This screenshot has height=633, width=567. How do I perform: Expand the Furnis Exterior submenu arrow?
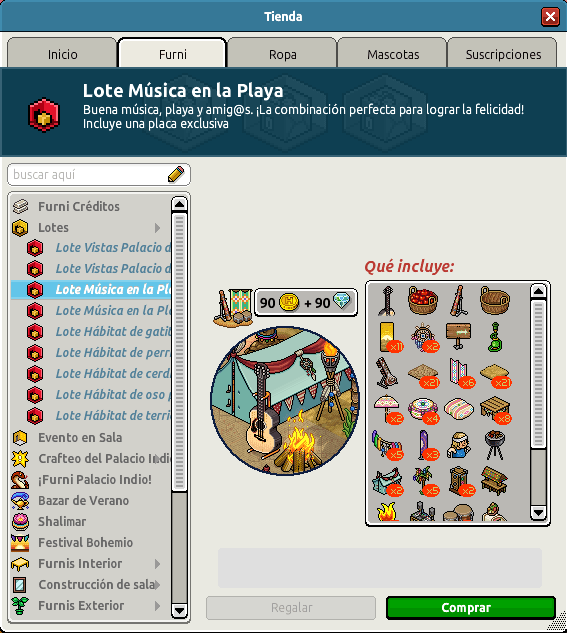[157, 606]
